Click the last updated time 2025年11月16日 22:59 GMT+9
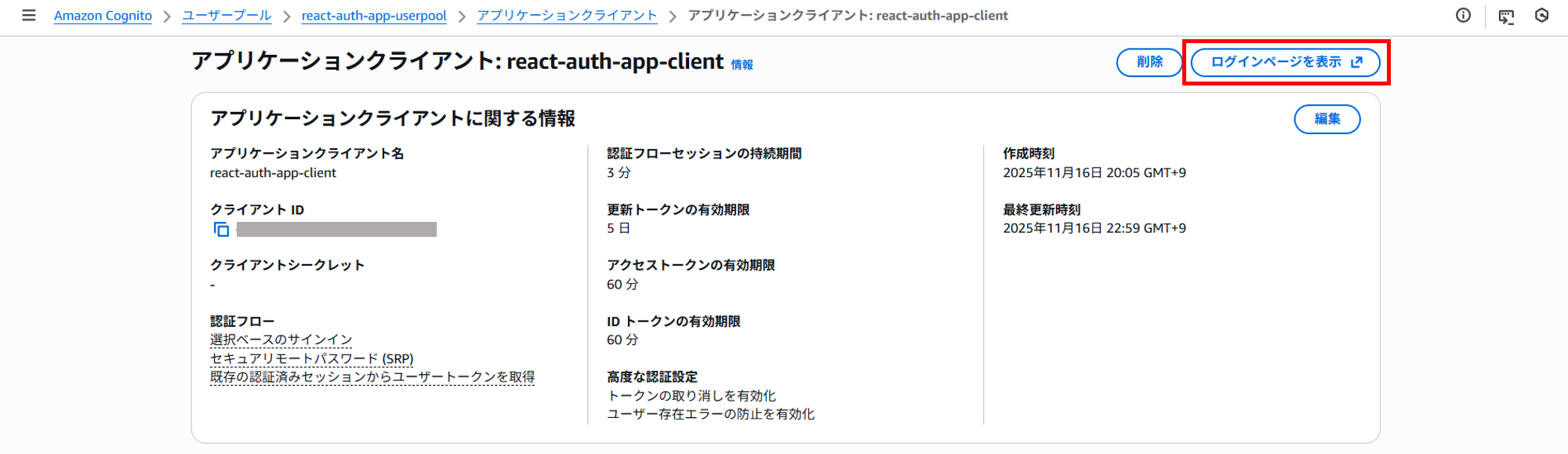Screen dimensions: 1568x454 [1094, 228]
